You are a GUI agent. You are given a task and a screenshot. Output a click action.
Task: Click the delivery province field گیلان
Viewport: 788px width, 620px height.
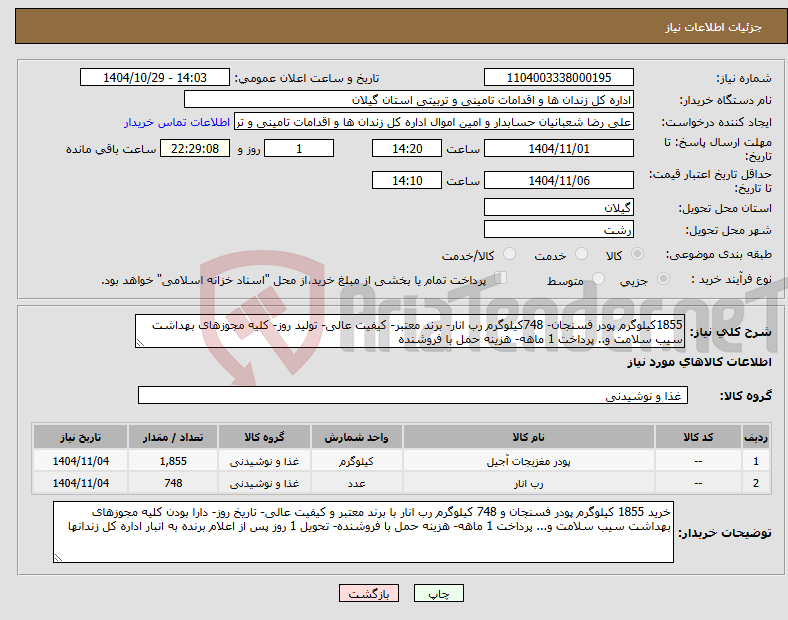559,208
